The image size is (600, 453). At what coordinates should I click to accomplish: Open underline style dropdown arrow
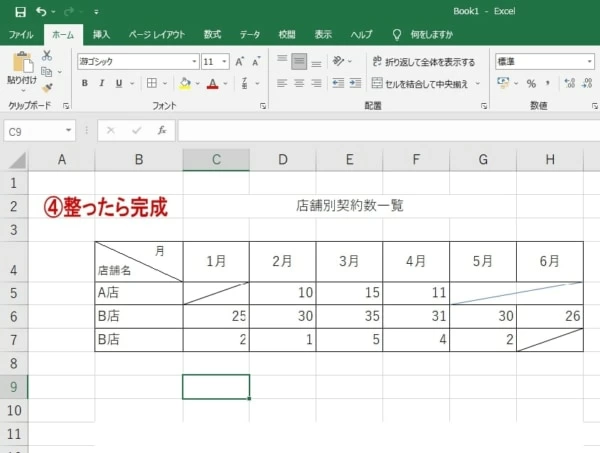pos(132,83)
